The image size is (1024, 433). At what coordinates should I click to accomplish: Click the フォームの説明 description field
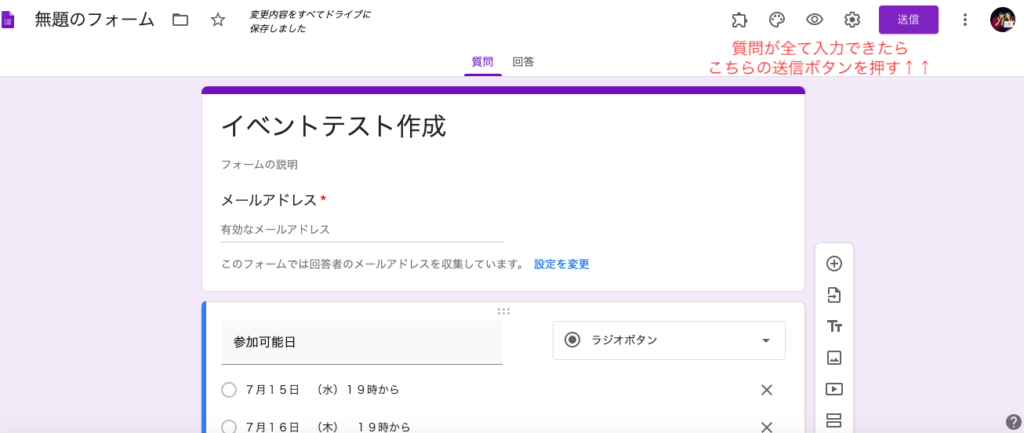(260, 165)
